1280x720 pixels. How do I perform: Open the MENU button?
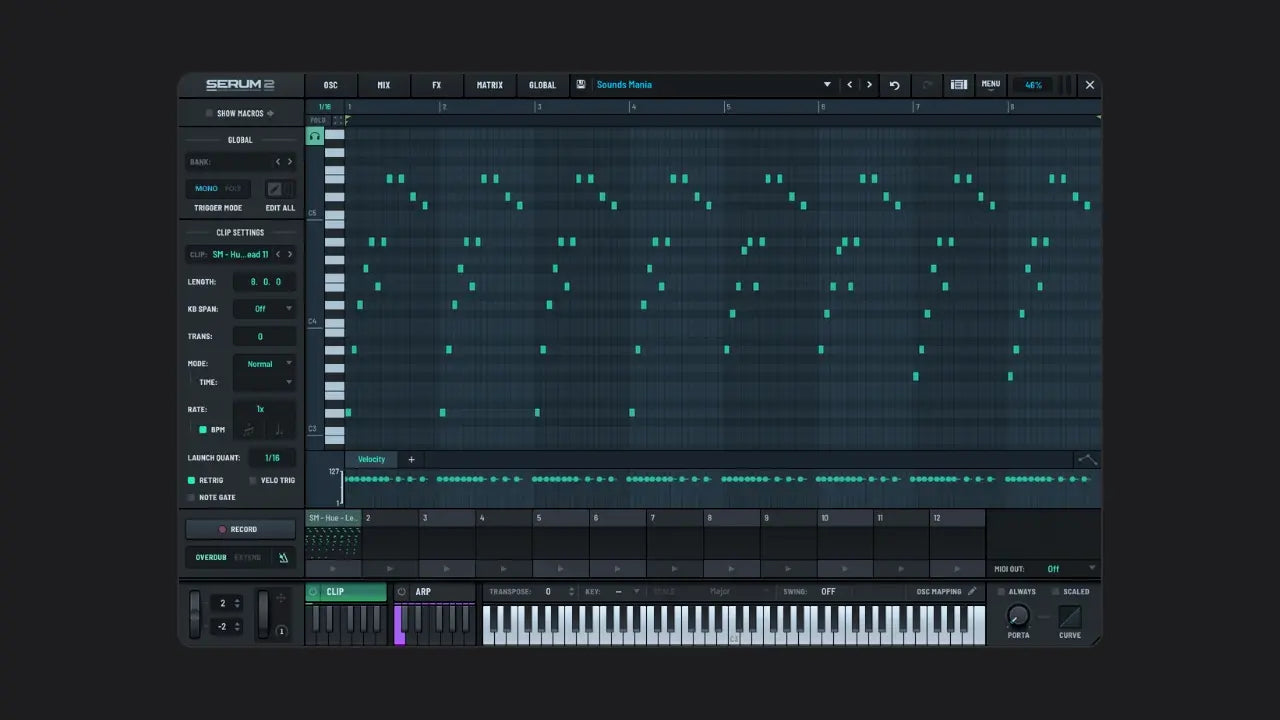(x=990, y=85)
